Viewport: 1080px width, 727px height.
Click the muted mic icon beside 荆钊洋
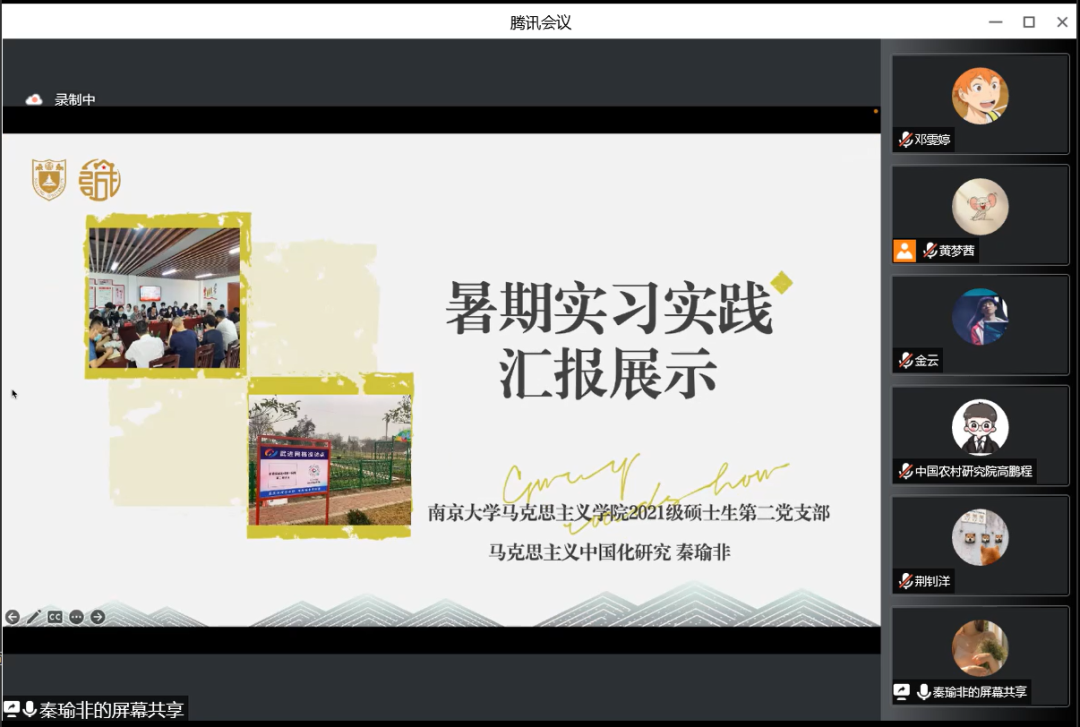905,581
